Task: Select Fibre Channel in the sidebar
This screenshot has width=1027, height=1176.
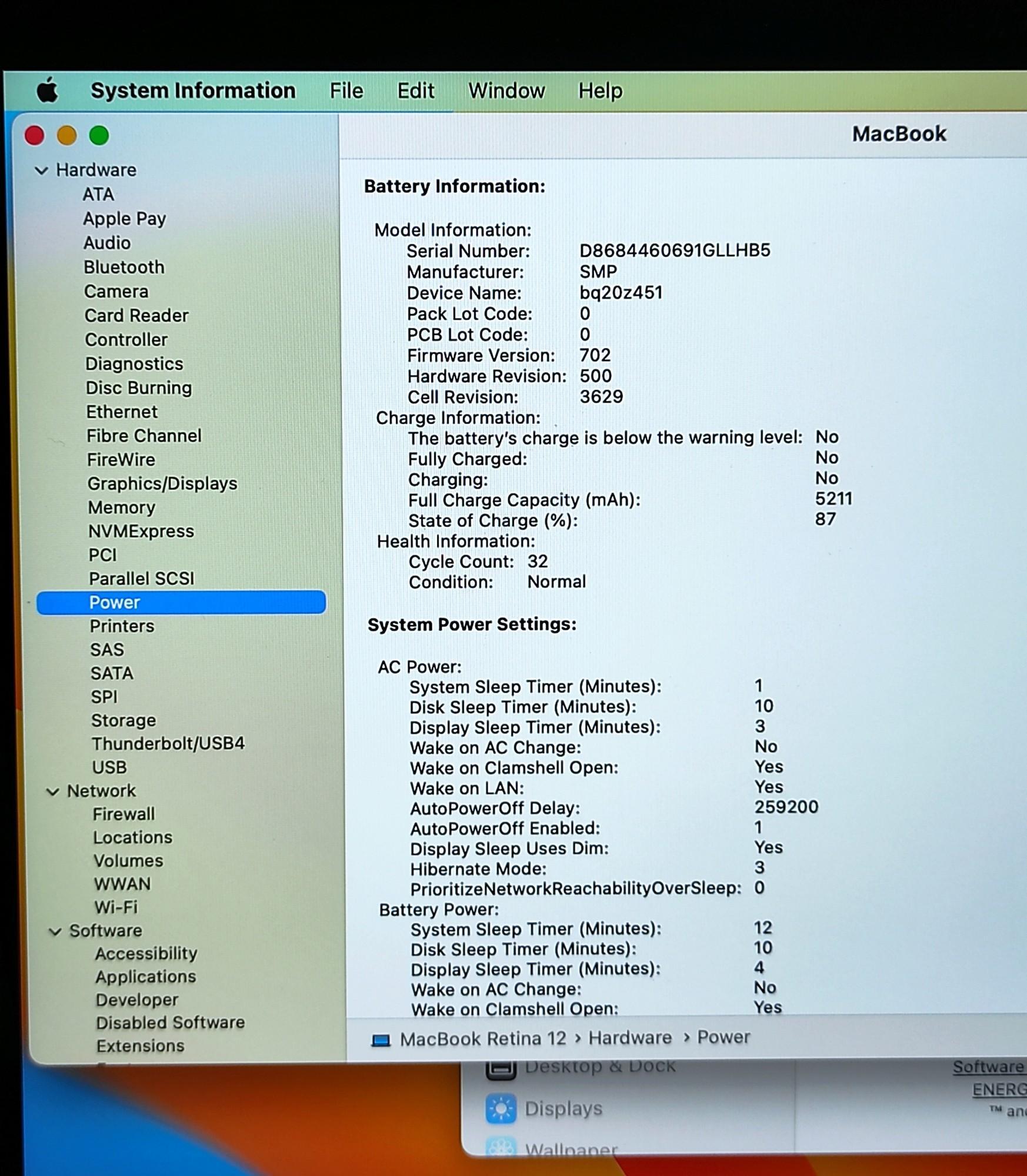Action: pos(144,436)
